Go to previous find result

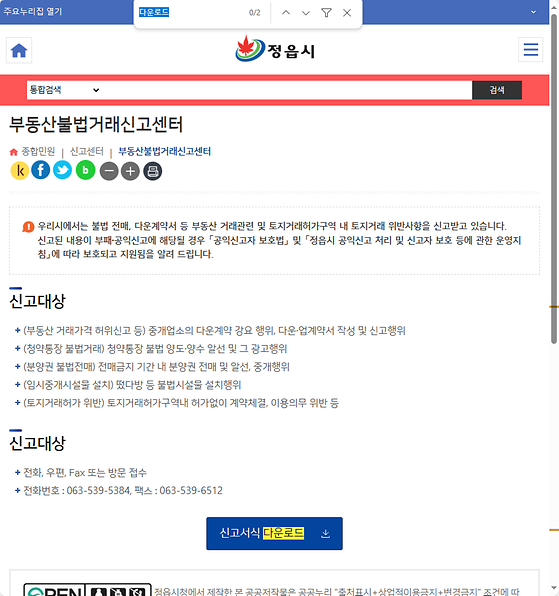pyautogui.click(x=286, y=13)
